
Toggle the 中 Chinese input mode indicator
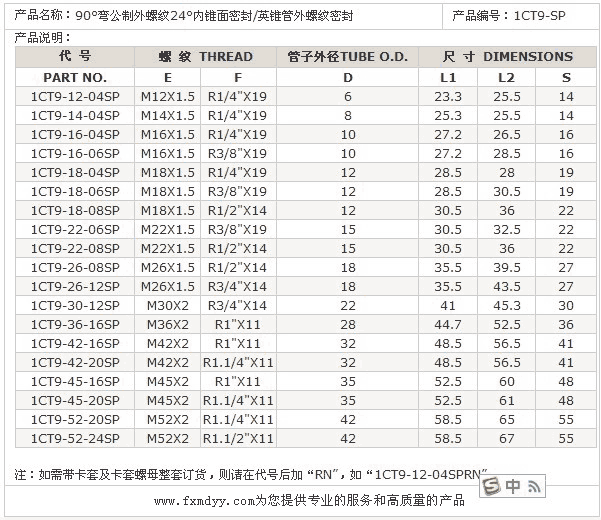tap(512, 487)
